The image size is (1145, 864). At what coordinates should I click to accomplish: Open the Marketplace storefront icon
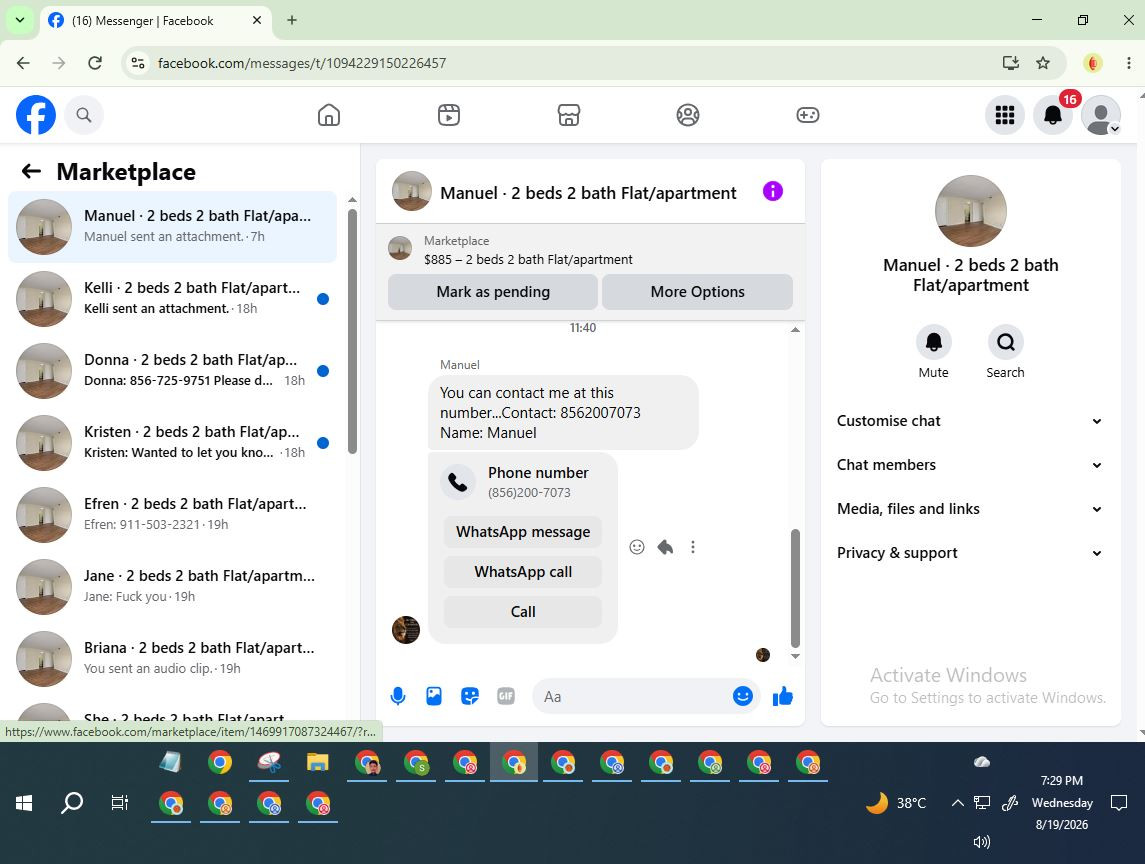coord(568,115)
